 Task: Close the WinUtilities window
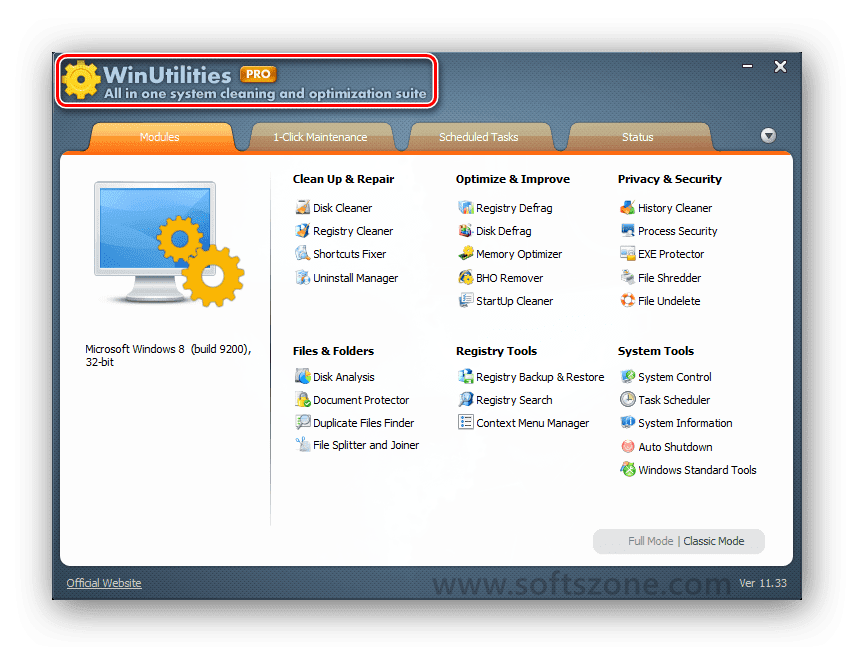click(780, 66)
